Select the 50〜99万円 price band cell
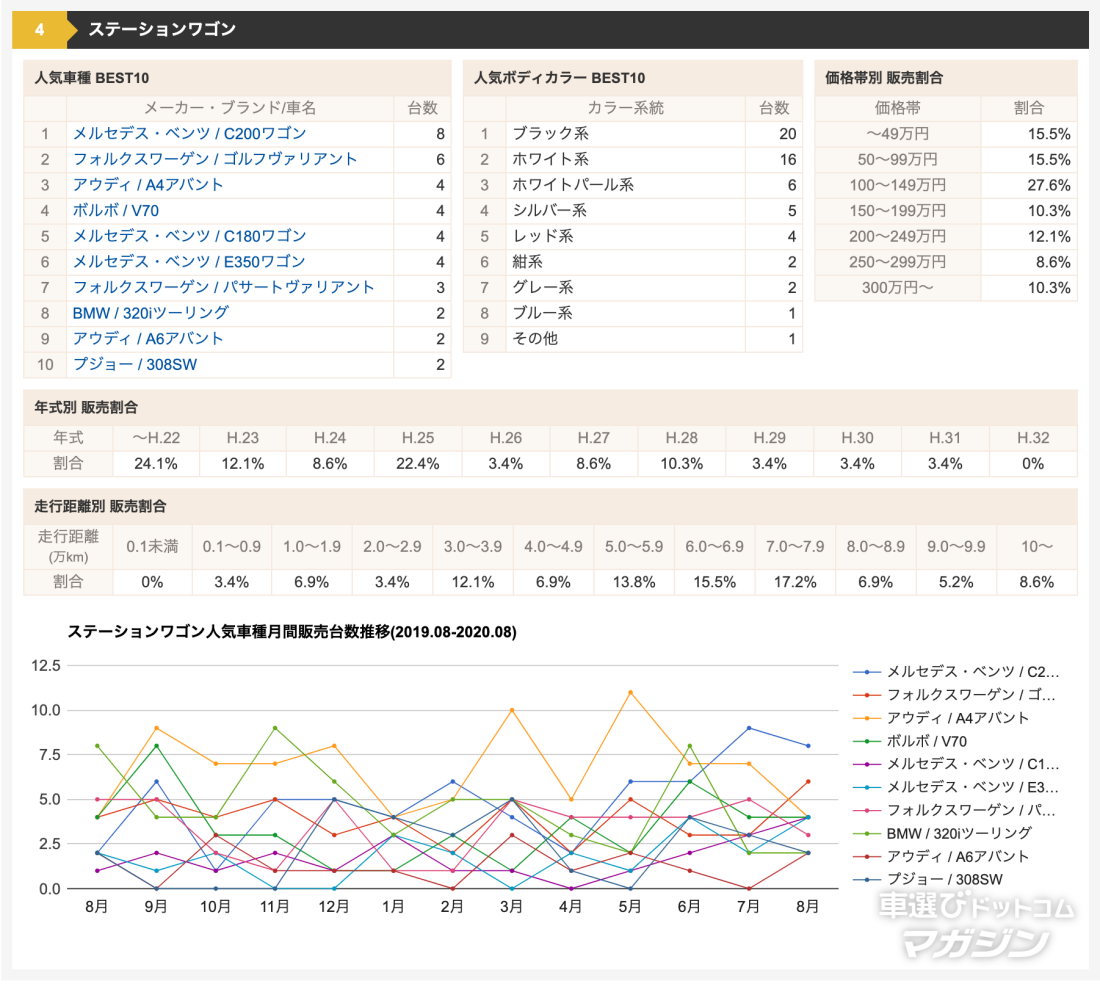This screenshot has width=1100, height=984. [897, 159]
